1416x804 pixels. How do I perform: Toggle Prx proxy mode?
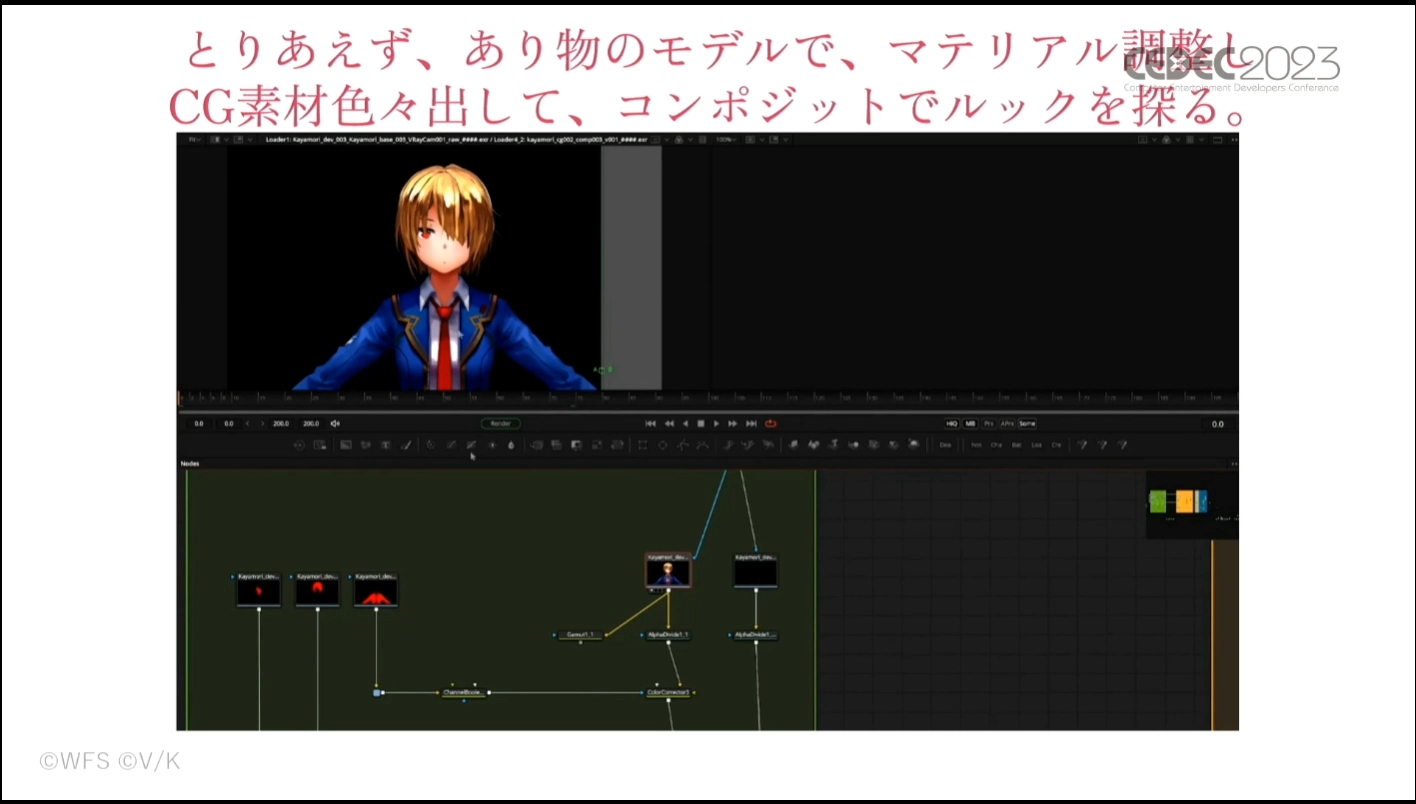point(989,424)
